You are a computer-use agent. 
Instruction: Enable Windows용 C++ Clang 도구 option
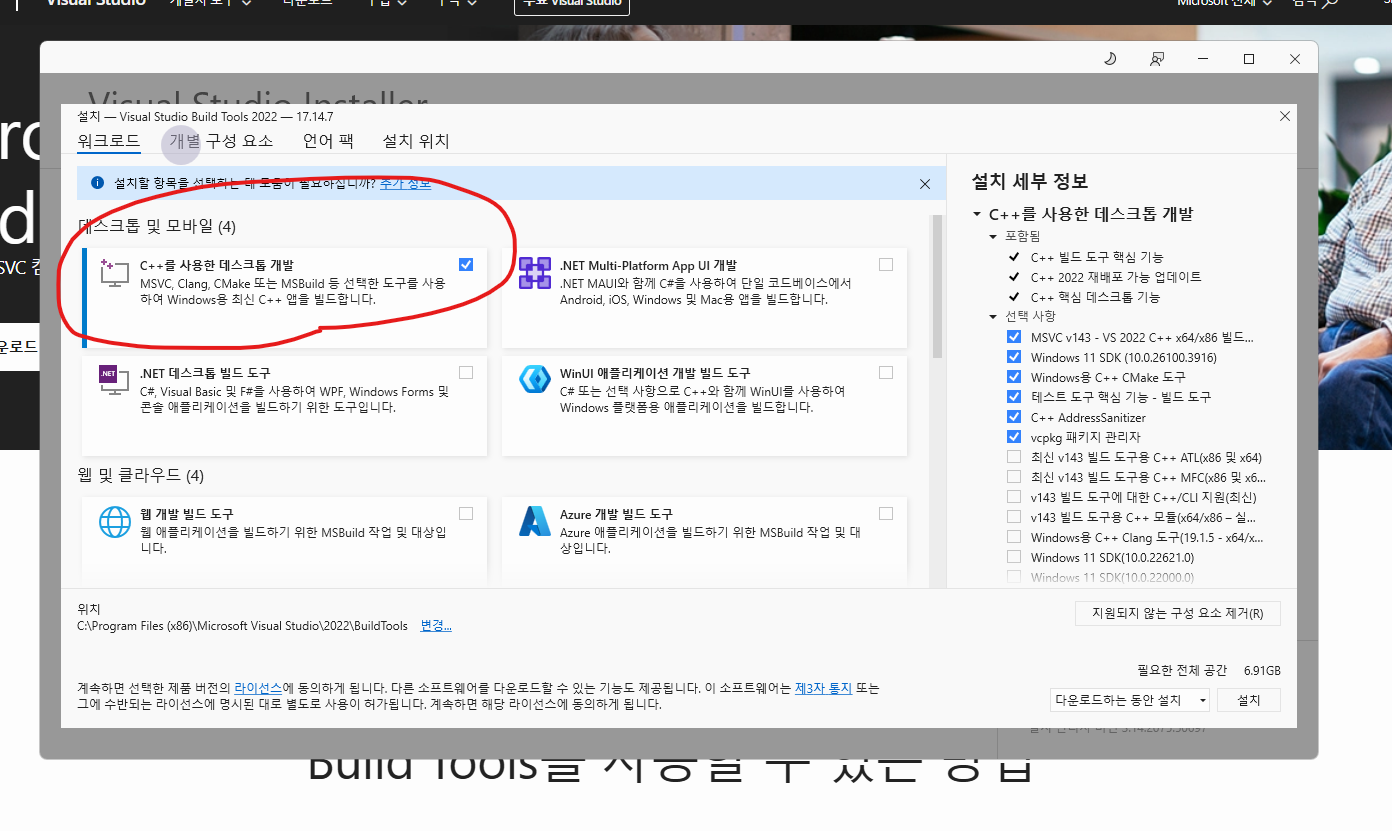click(x=1014, y=537)
